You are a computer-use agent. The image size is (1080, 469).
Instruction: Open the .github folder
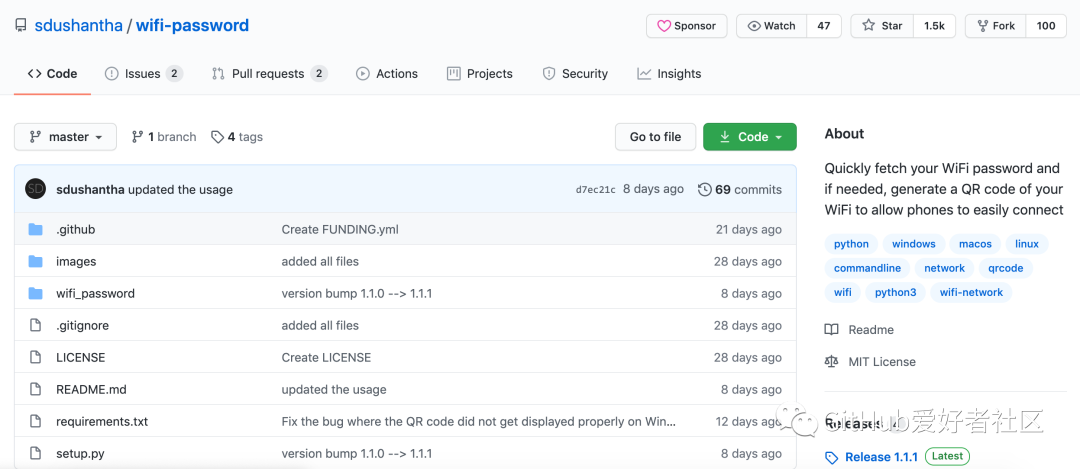point(75,229)
